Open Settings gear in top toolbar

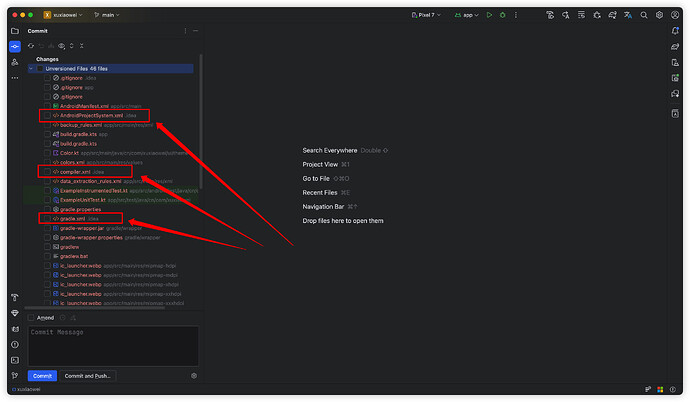click(x=659, y=15)
